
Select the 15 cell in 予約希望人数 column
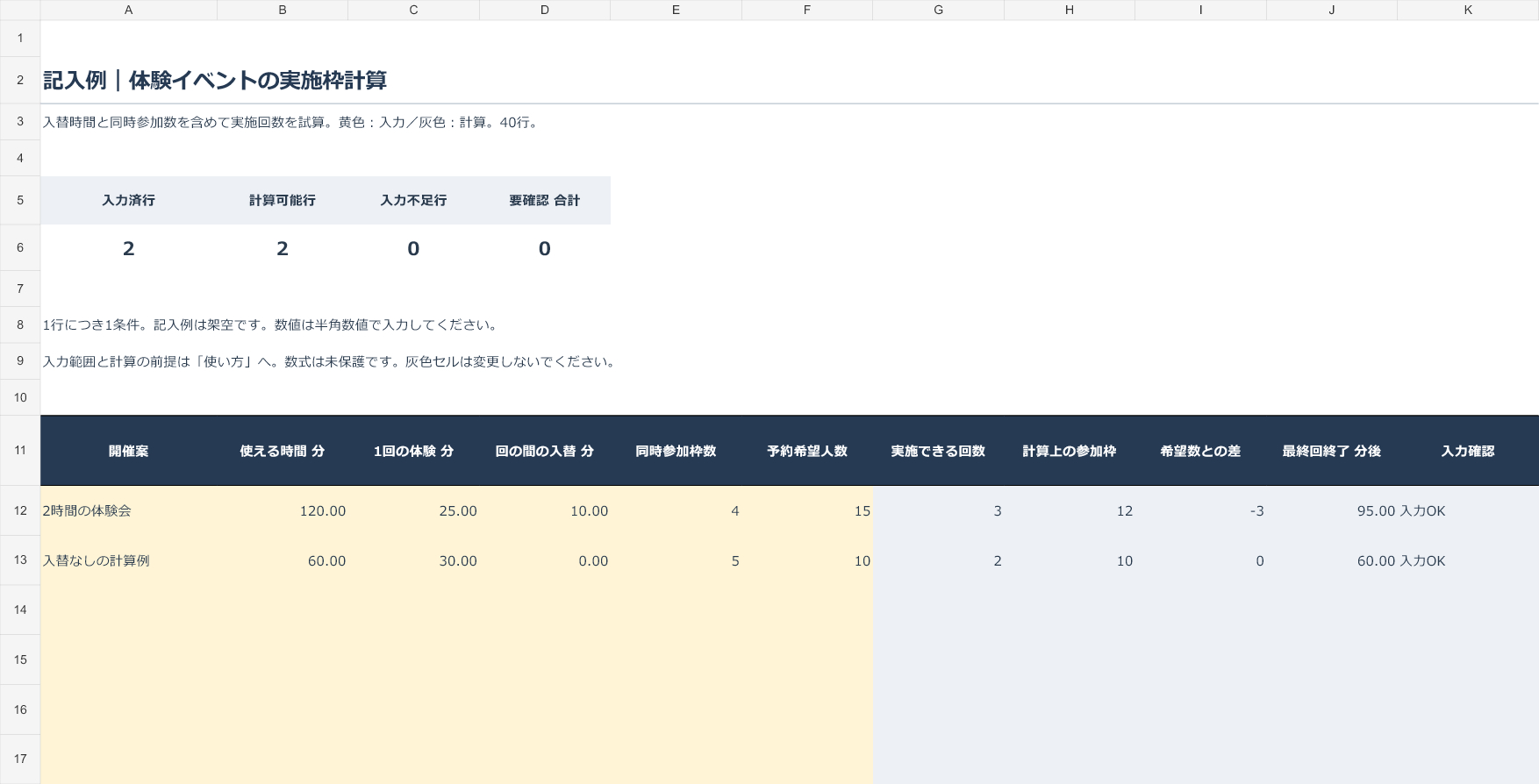coord(807,511)
